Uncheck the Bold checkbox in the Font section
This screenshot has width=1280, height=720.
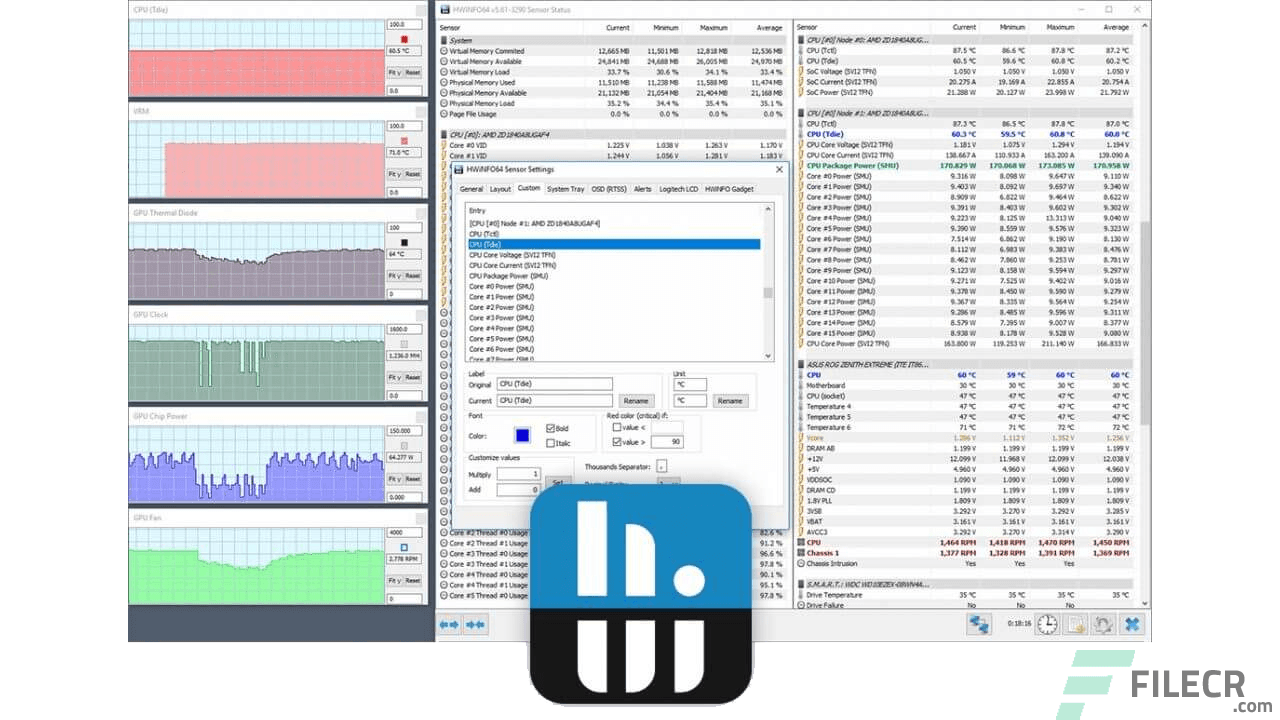click(550, 427)
